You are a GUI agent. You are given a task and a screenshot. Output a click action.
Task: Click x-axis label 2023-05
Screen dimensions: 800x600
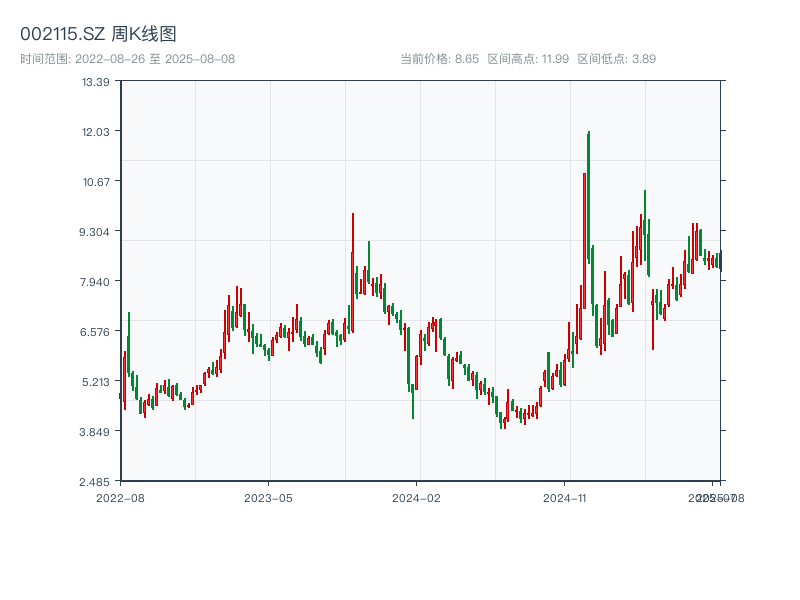pyautogui.click(x=268, y=498)
